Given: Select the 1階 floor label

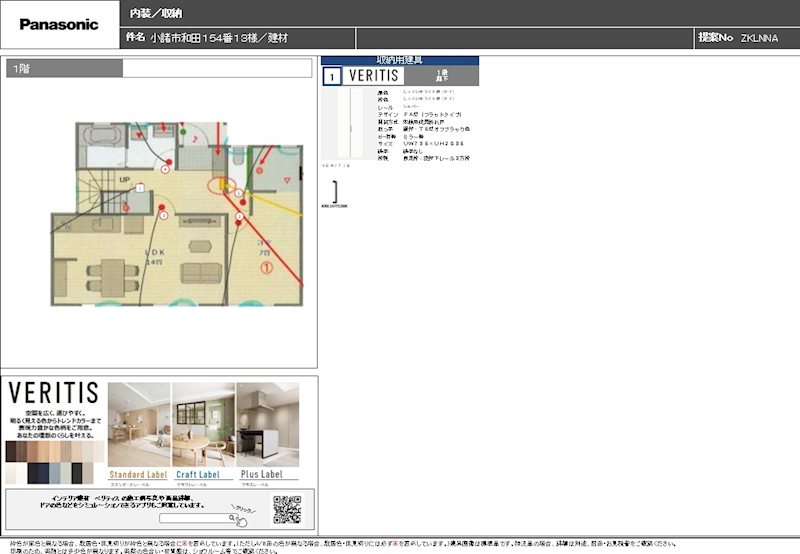Looking at the screenshot, I should 21,68.
